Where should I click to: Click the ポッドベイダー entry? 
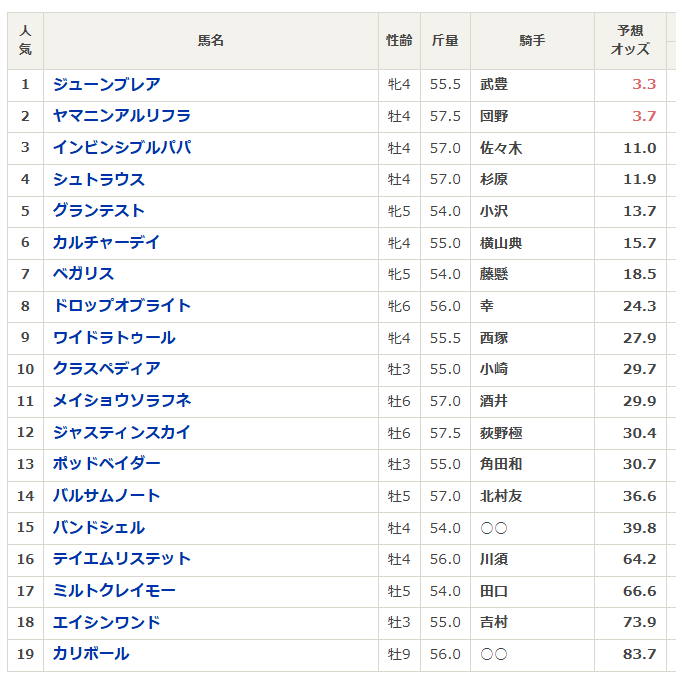pyautogui.click(x=106, y=464)
